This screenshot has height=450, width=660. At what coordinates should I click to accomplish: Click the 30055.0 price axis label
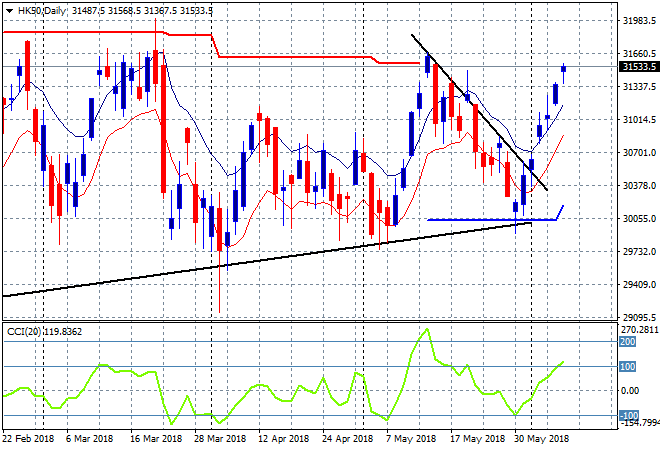coord(639,218)
